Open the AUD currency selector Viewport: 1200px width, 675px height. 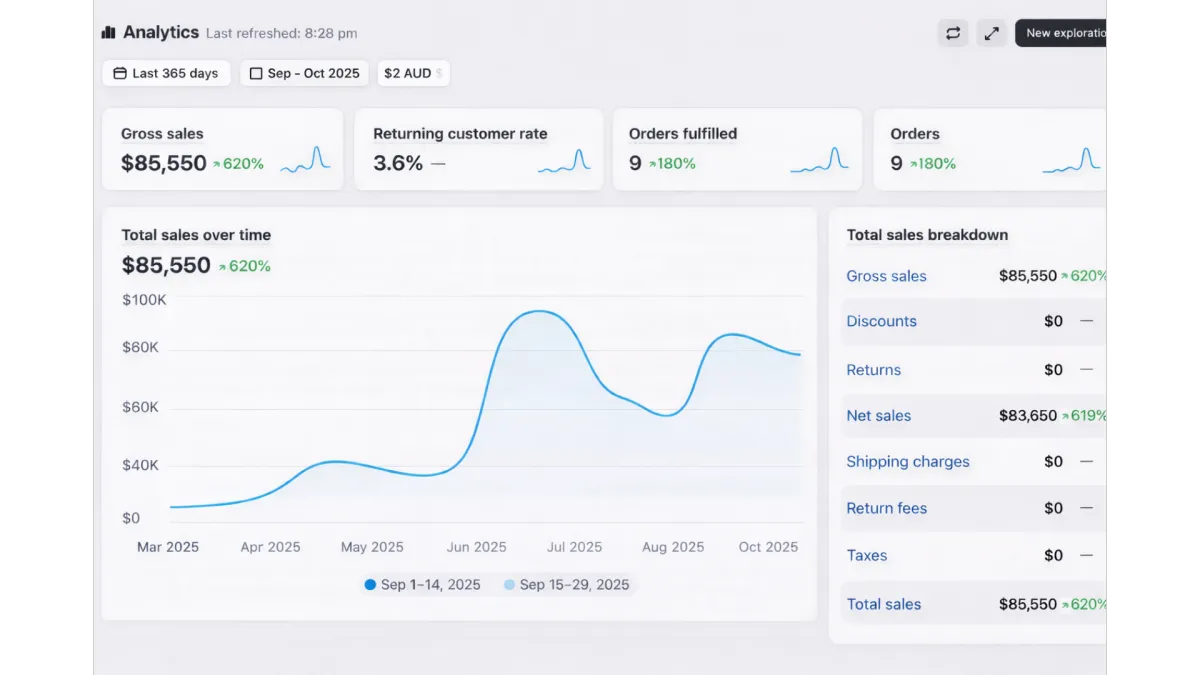tap(413, 73)
